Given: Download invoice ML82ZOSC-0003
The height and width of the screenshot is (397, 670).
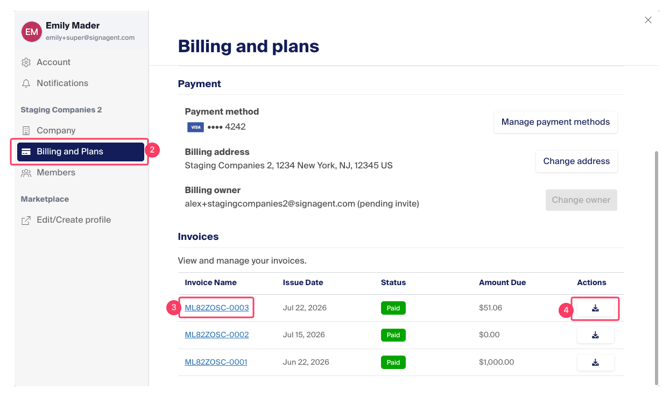Looking at the screenshot, I should click(595, 308).
